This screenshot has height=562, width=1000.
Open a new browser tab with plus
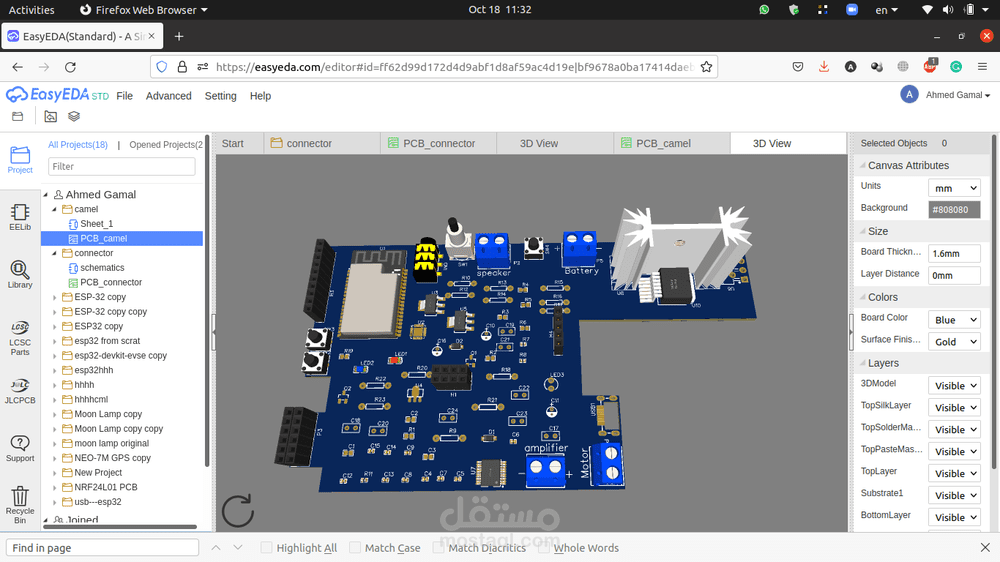pos(179,36)
